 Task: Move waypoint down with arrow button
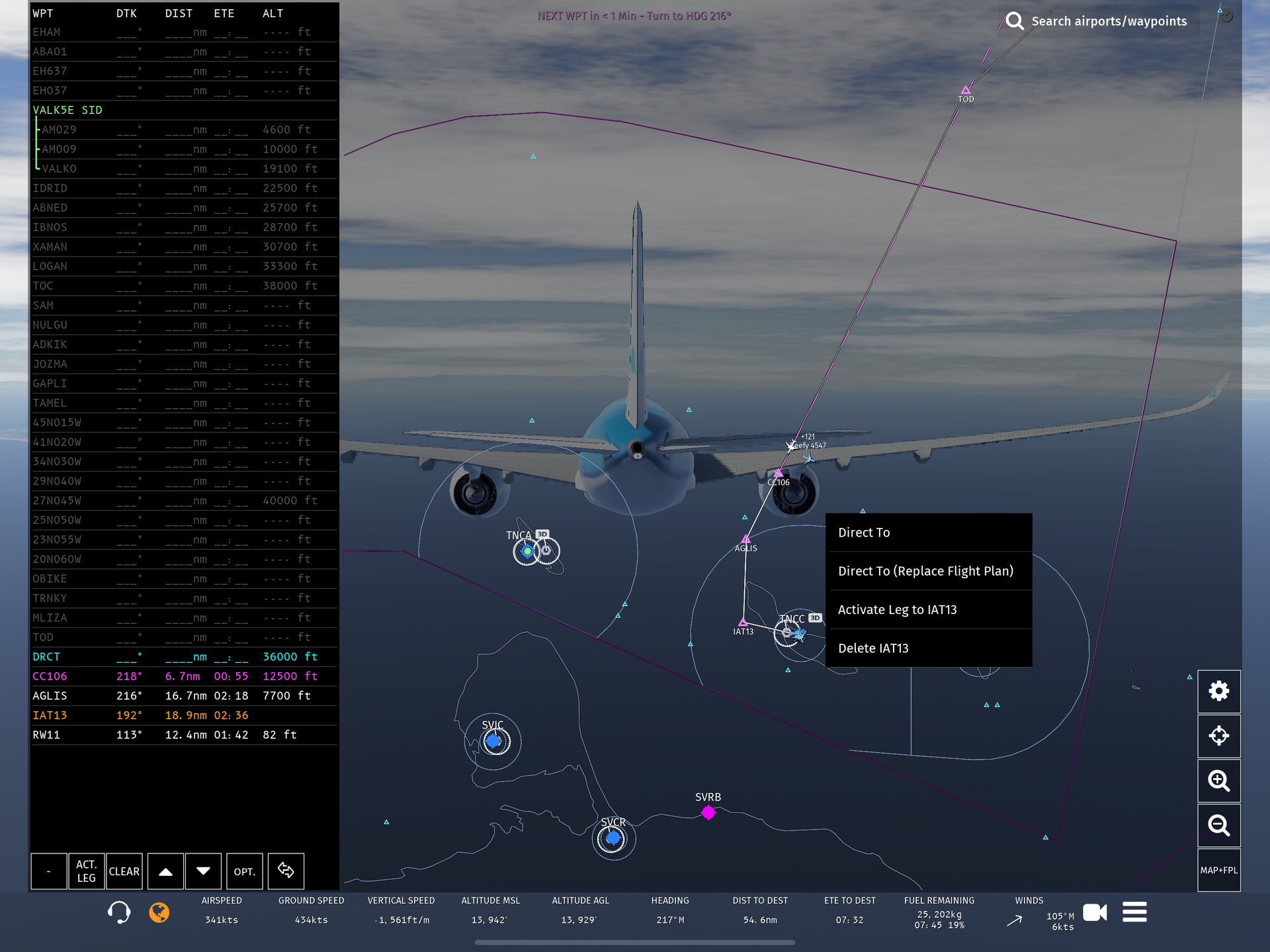(x=204, y=871)
